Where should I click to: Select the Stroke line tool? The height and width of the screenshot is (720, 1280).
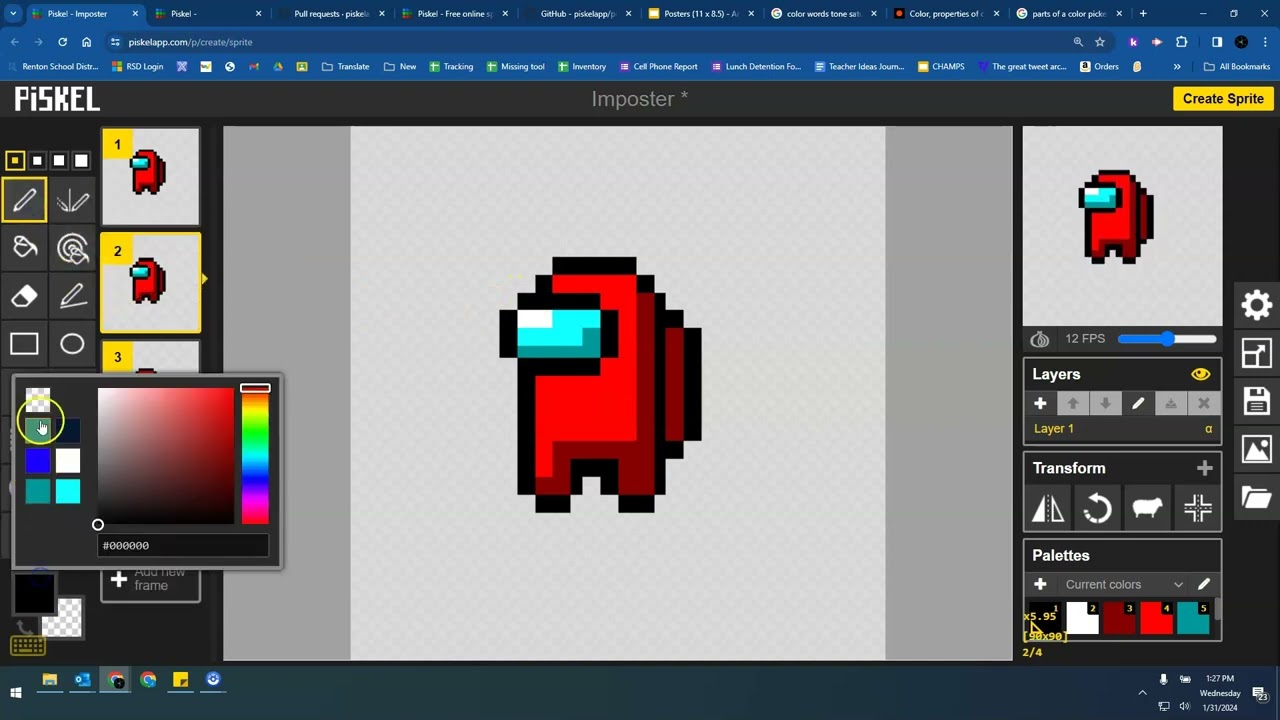coord(72,296)
